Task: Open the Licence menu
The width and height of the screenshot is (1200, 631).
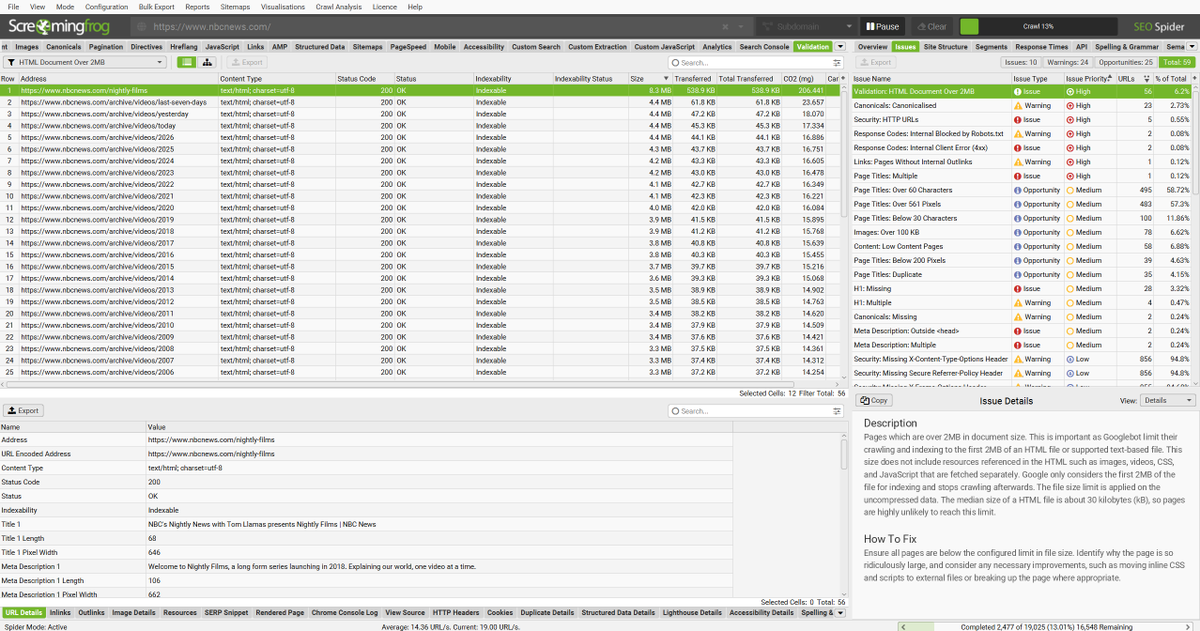Action: (384, 7)
